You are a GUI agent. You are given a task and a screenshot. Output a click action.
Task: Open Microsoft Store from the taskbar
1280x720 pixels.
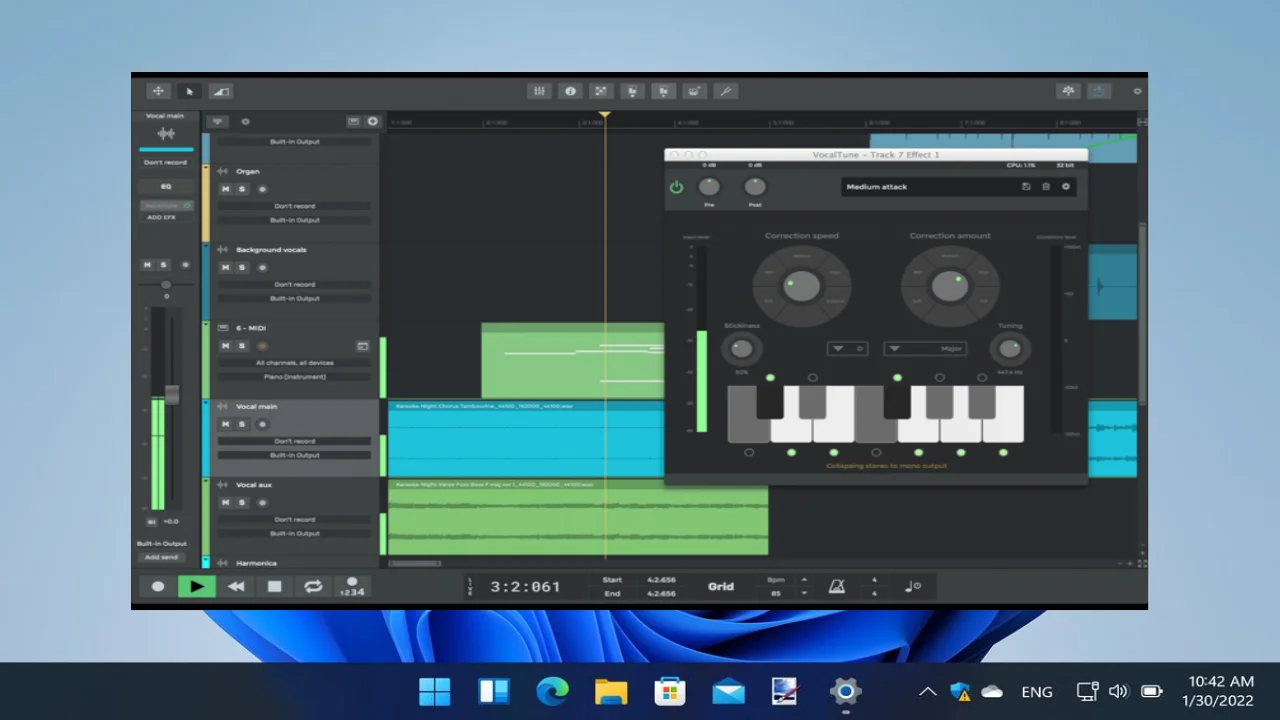pyautogui.click(x=669, y=691)
